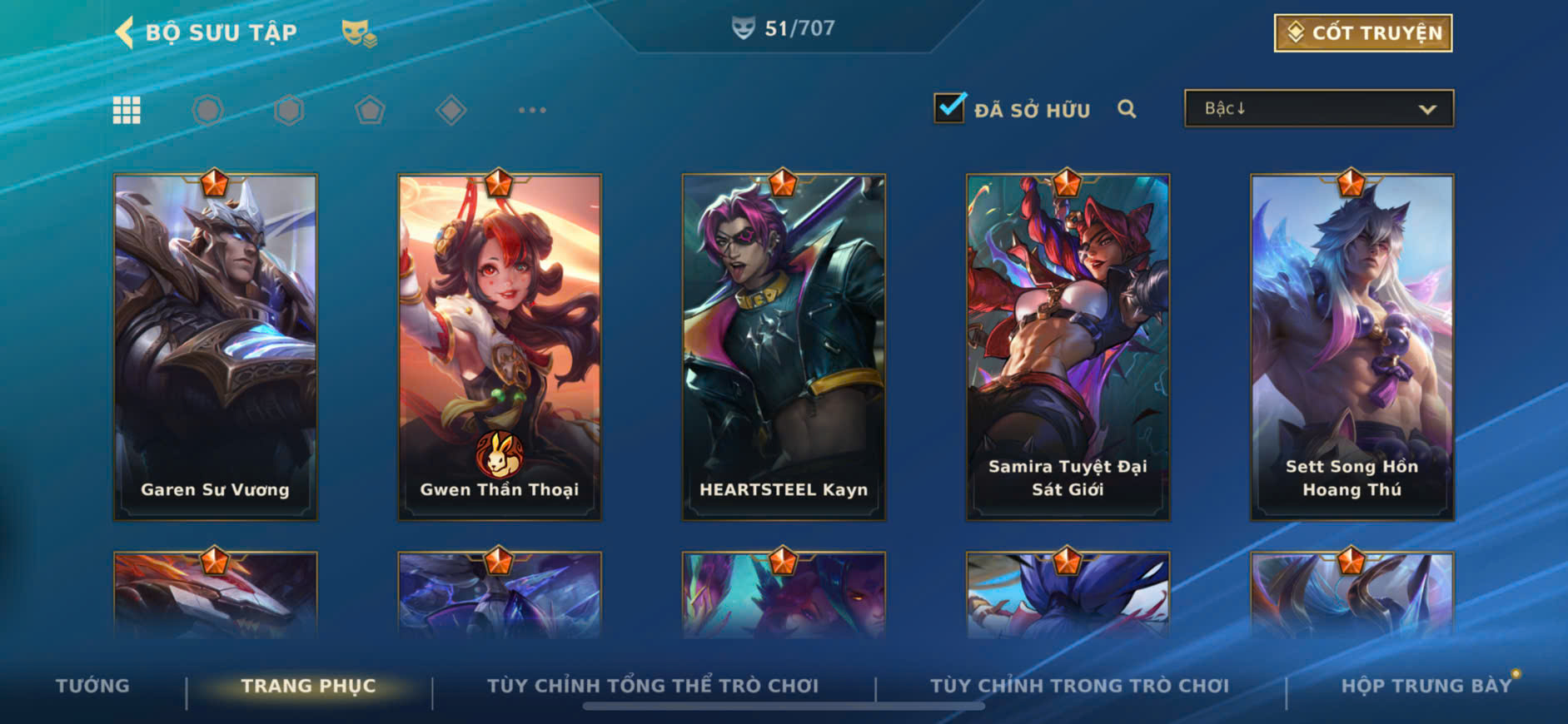This screenshot has height=724, width=1568.
Task: Open the skin search magnifier
Action: (1127, 109)
